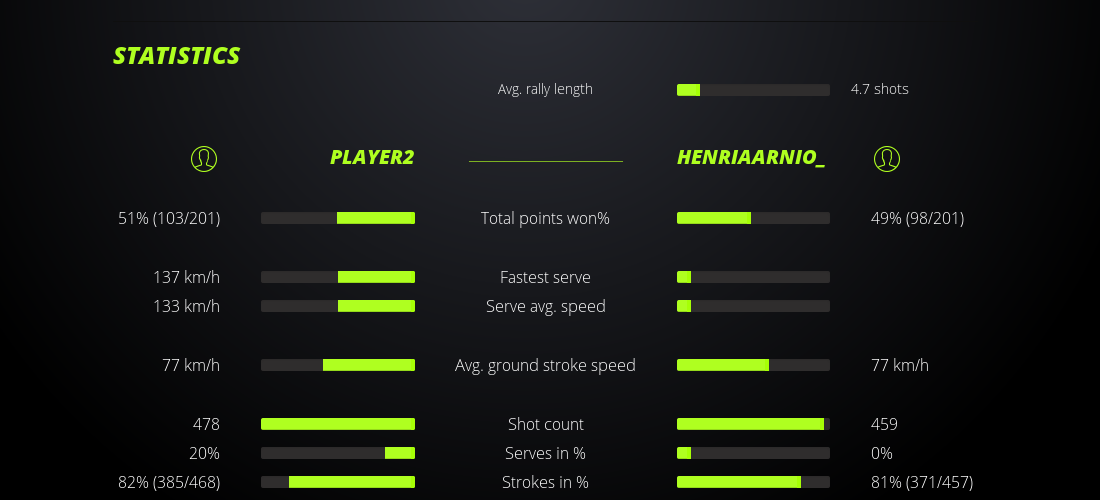Click HENRIAARNIO_'s Shot count bar
Screen dimensions: 1100x500
coord(753,424)
